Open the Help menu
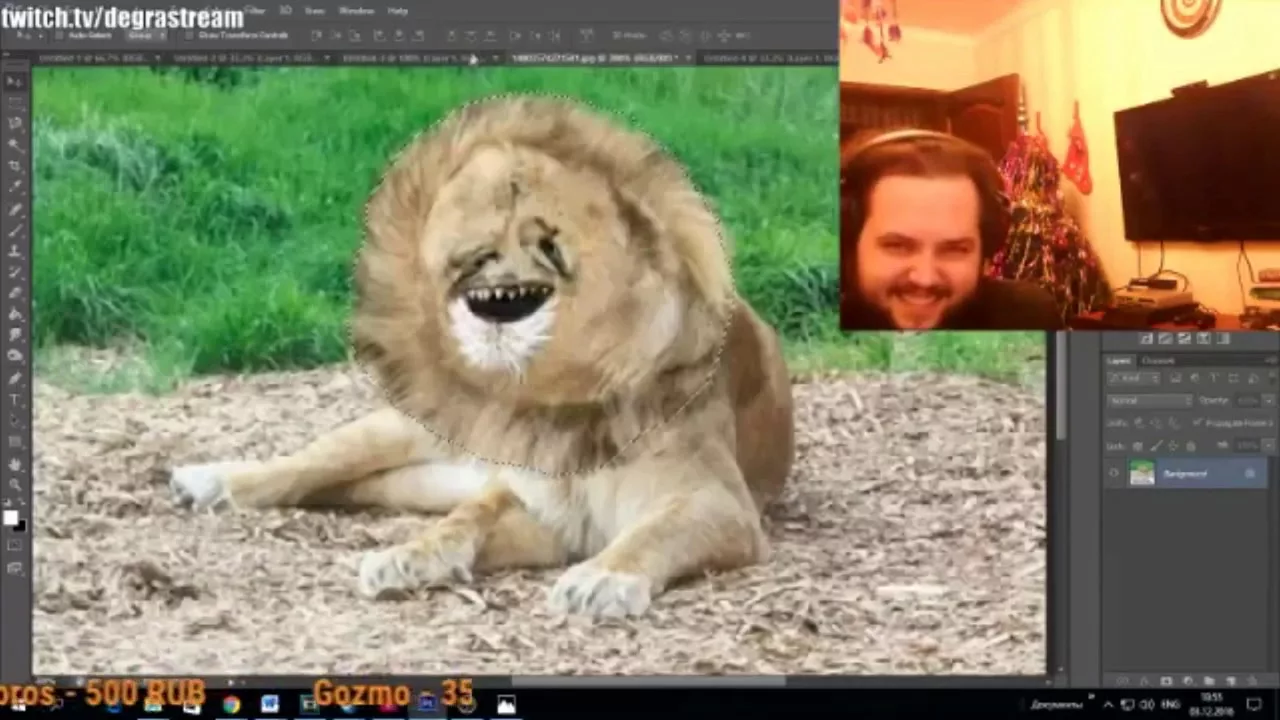This screenshot has width=1280, height=720. [x=397, y=10]
